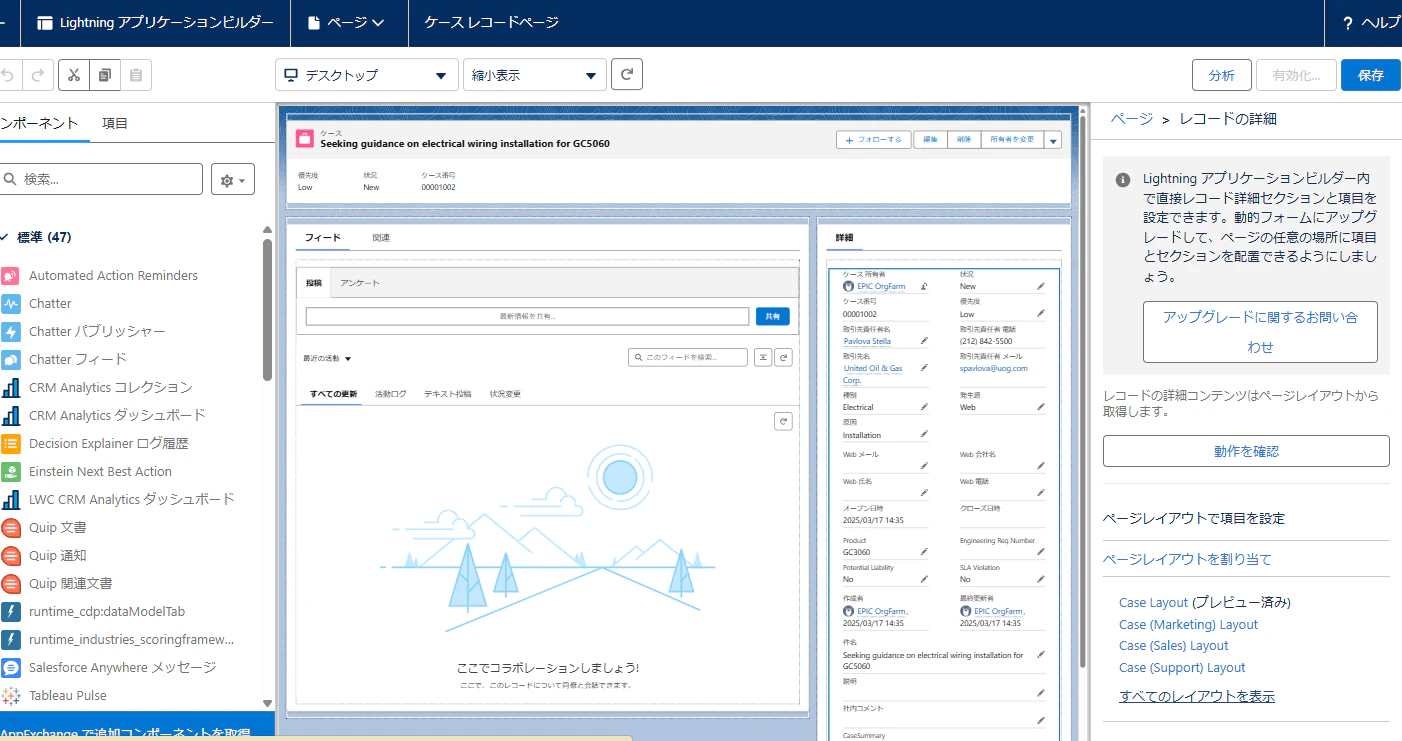Screen dimensions: 1402x741
Task: Click the copy icon in toolbar
Action: click(105, 75)
